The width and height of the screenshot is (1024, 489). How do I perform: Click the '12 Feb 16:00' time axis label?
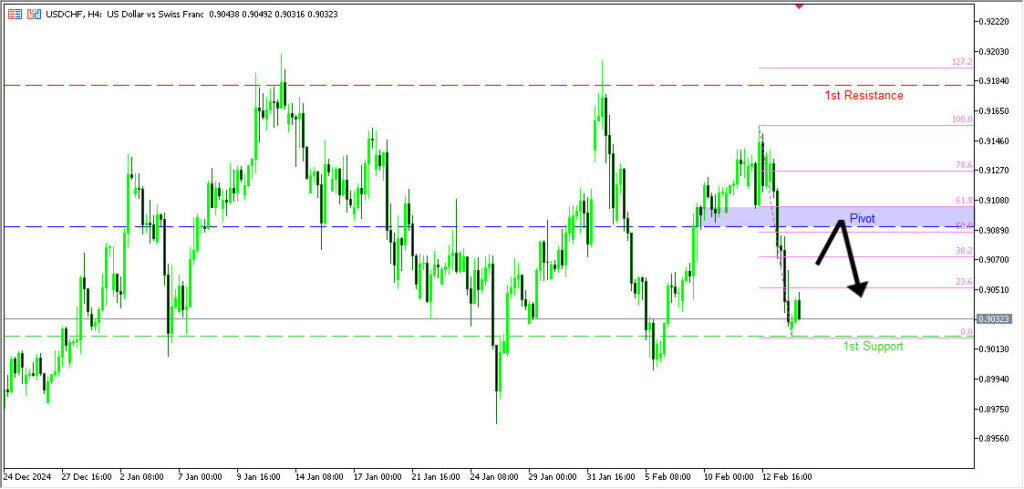click(786, 477)
